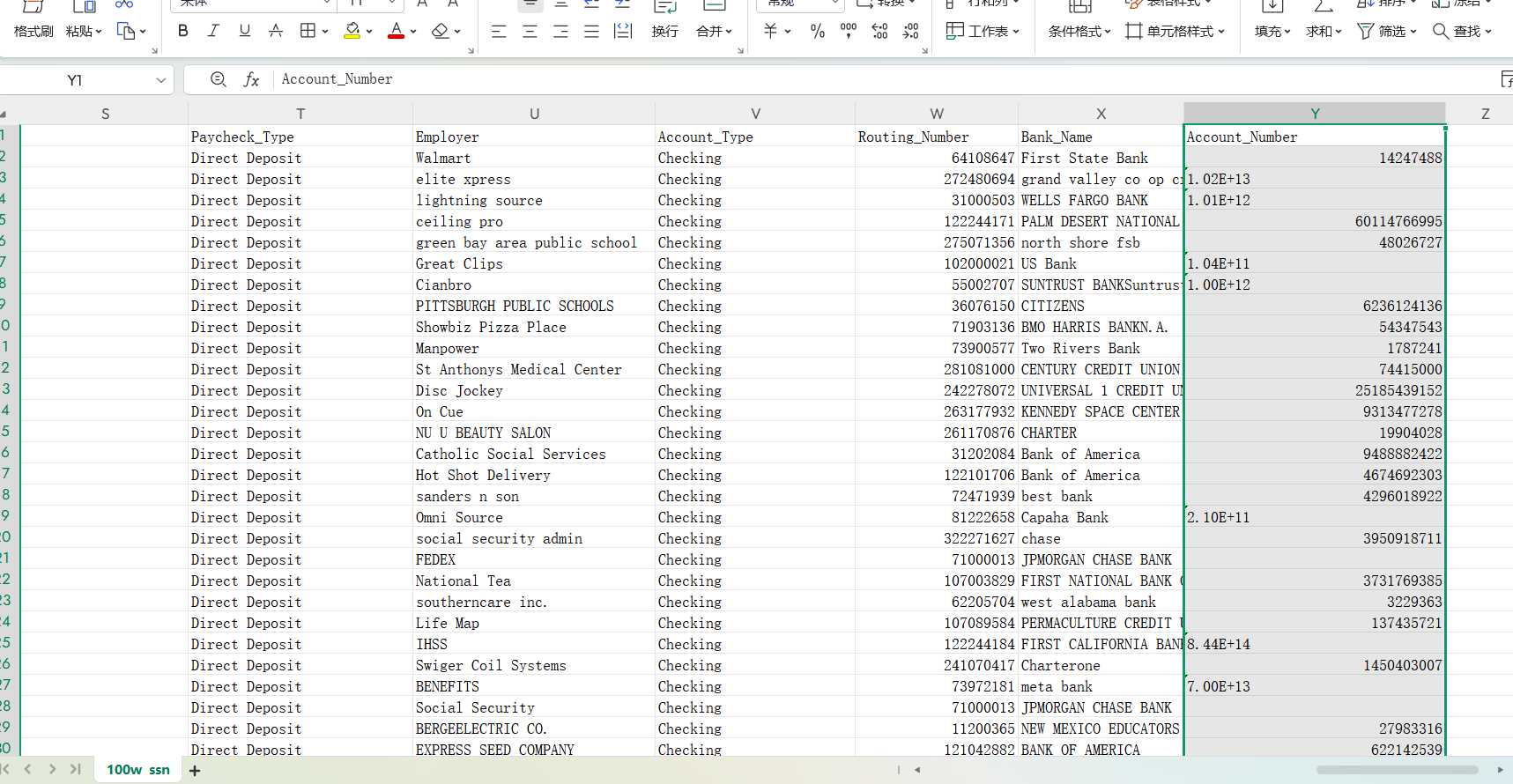Open the Sum (求和) menu

point(1324,32)
